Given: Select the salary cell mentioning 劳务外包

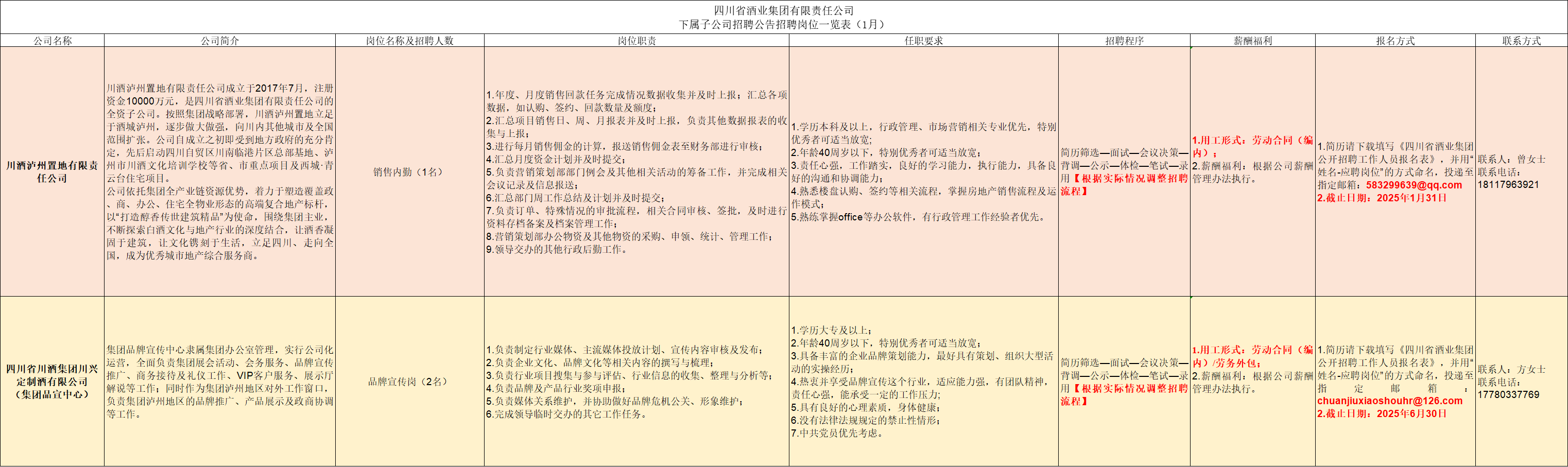Looking at the screenshot, I should 1253,382.
